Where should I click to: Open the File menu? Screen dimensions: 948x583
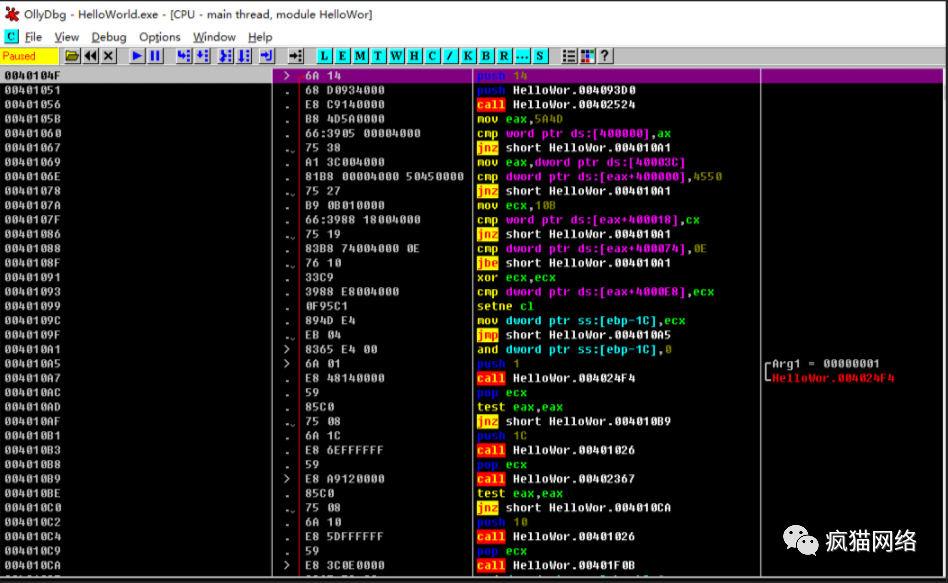point(33,37)
